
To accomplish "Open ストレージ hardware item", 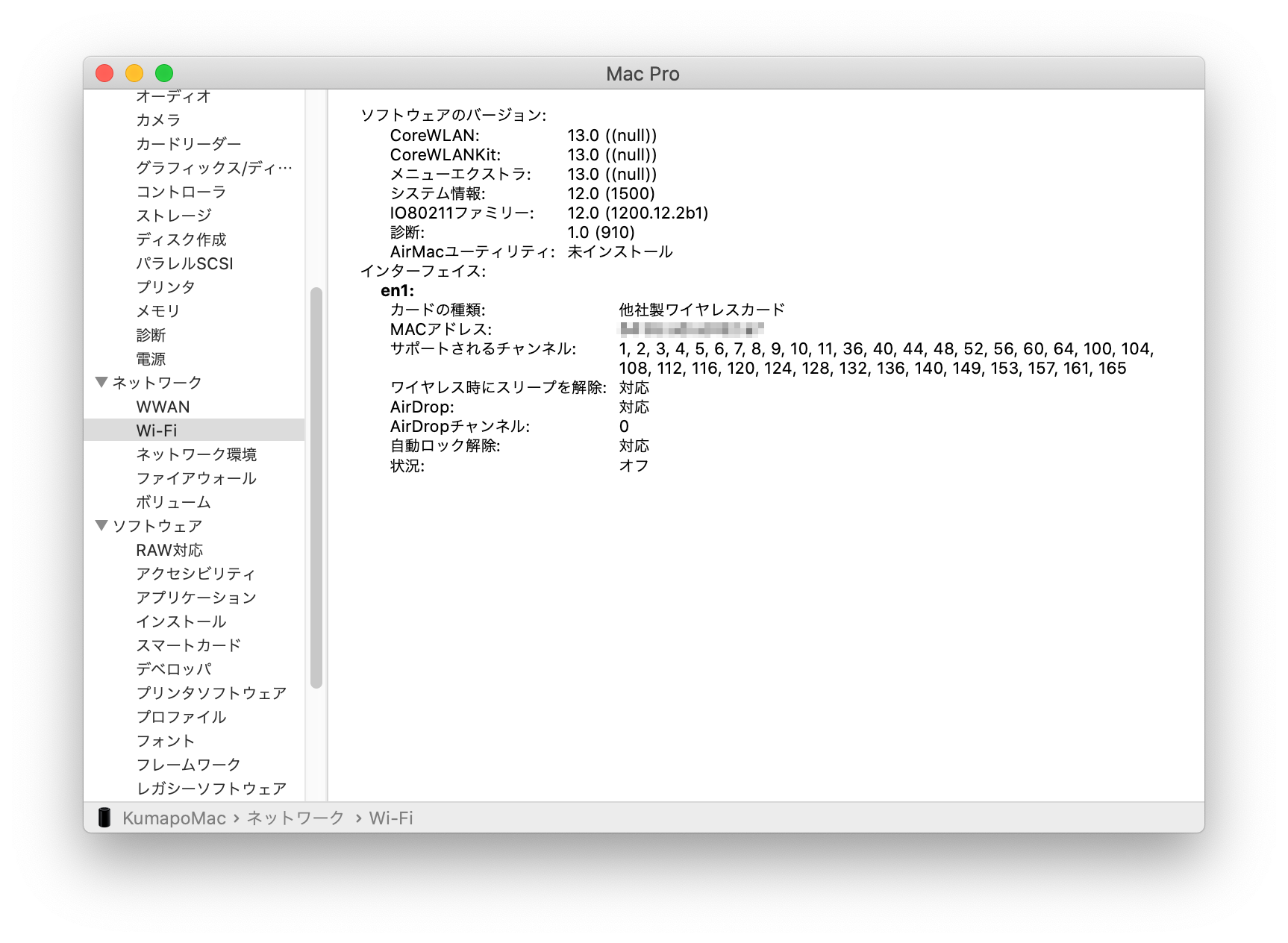I will point(174,216).
